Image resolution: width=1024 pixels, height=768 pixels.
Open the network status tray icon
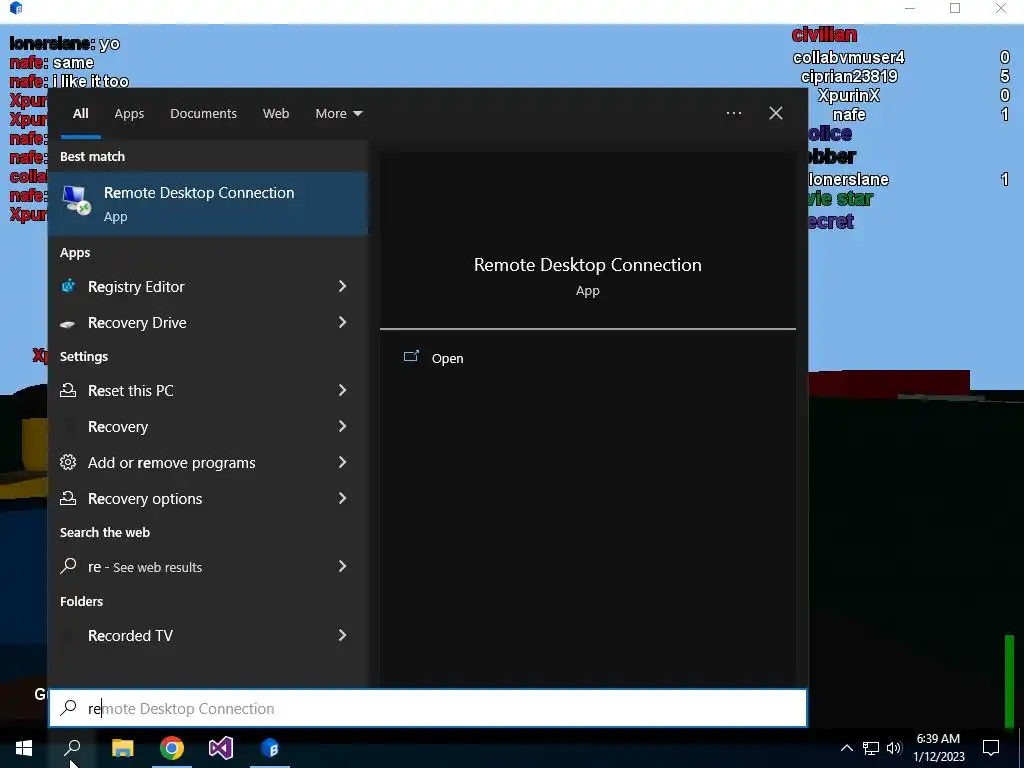coord(871,748)
